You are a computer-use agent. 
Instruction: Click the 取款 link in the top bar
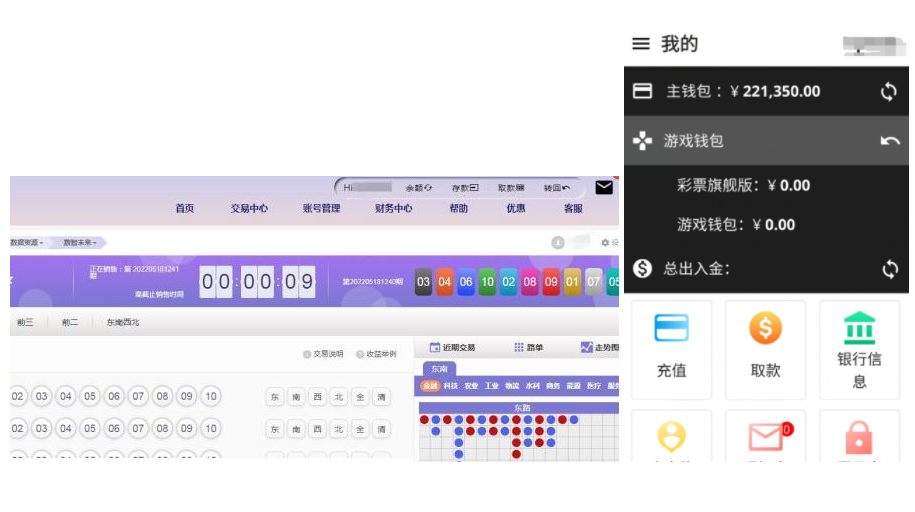pyautogui.click(x=511, y=188)
